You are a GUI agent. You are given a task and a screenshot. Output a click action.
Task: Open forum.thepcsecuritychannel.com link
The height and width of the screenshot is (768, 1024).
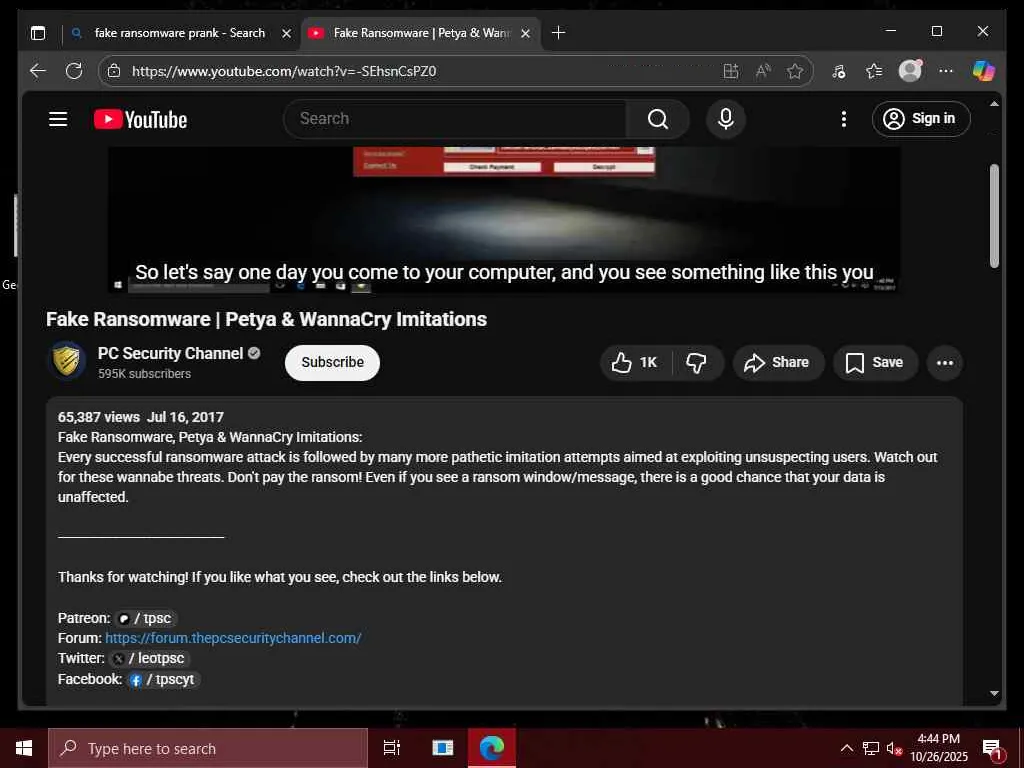coord(233,638)
